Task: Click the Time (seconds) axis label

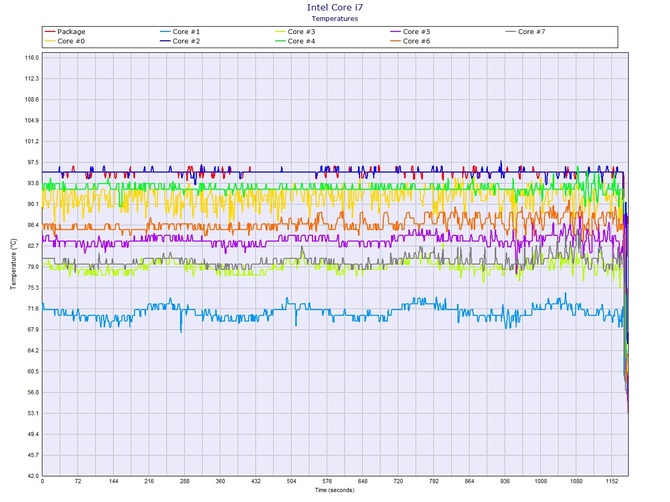Action: [x=335, y=490]
